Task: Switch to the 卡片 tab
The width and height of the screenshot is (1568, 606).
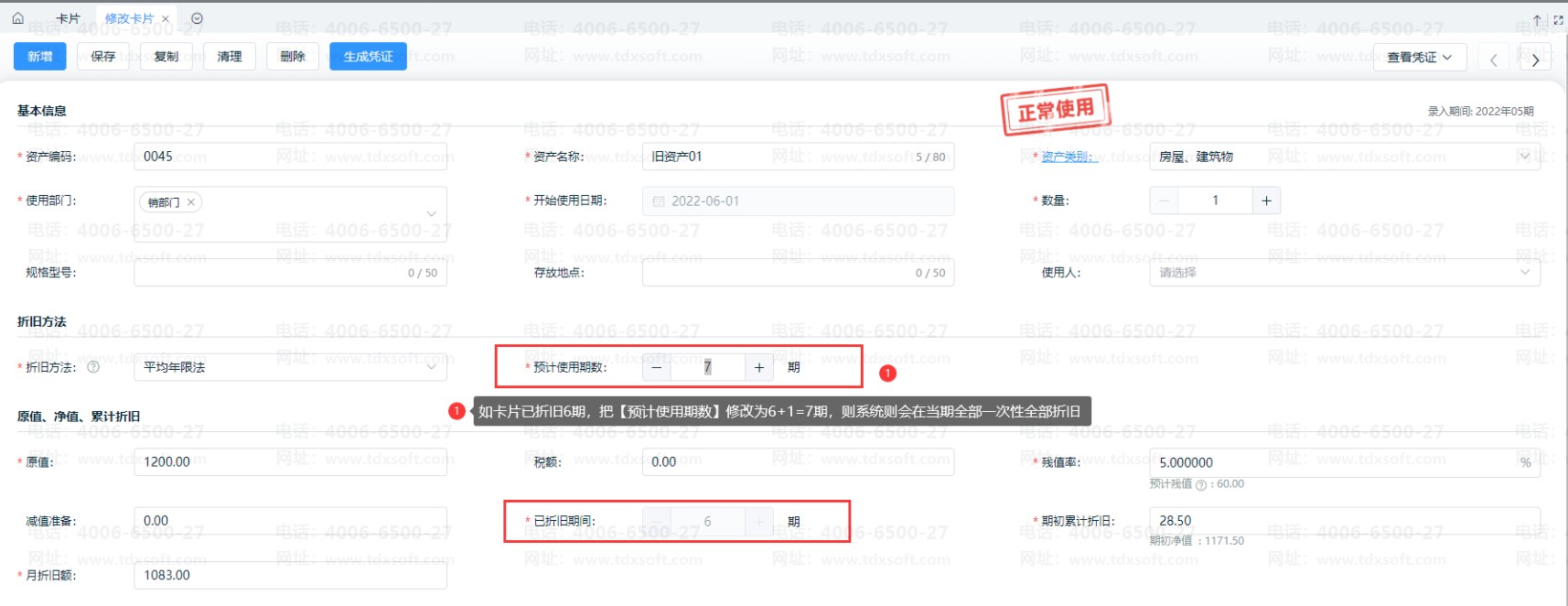Action: tap(68, 18)
